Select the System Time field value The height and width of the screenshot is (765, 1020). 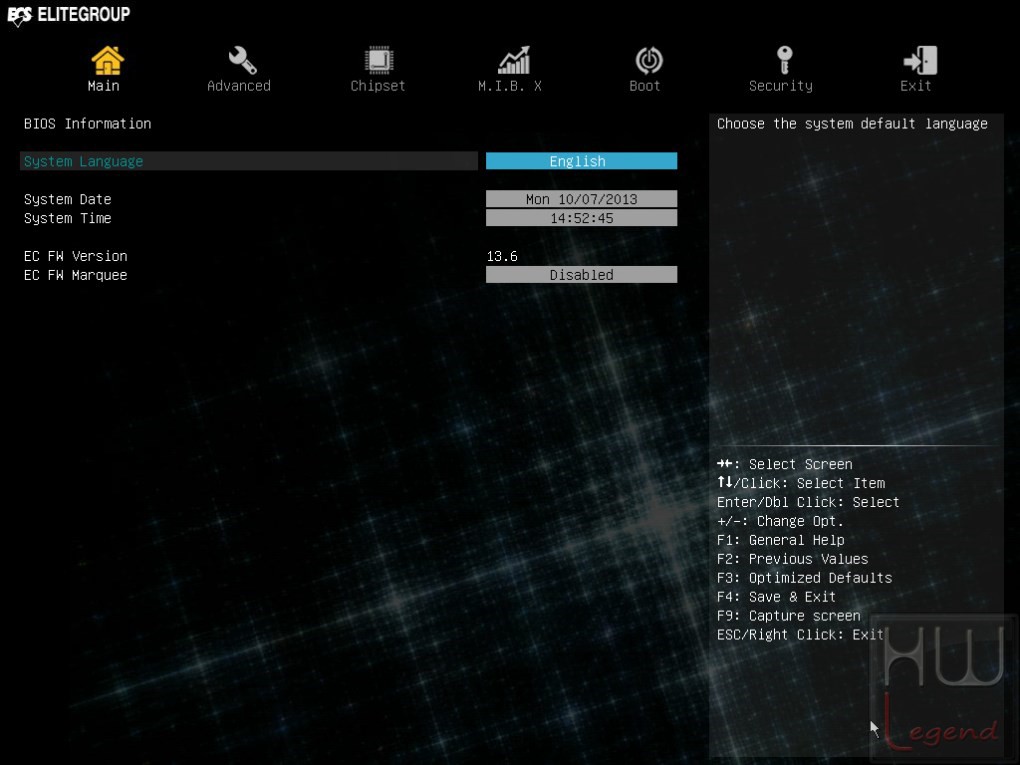tap(582, 218)
